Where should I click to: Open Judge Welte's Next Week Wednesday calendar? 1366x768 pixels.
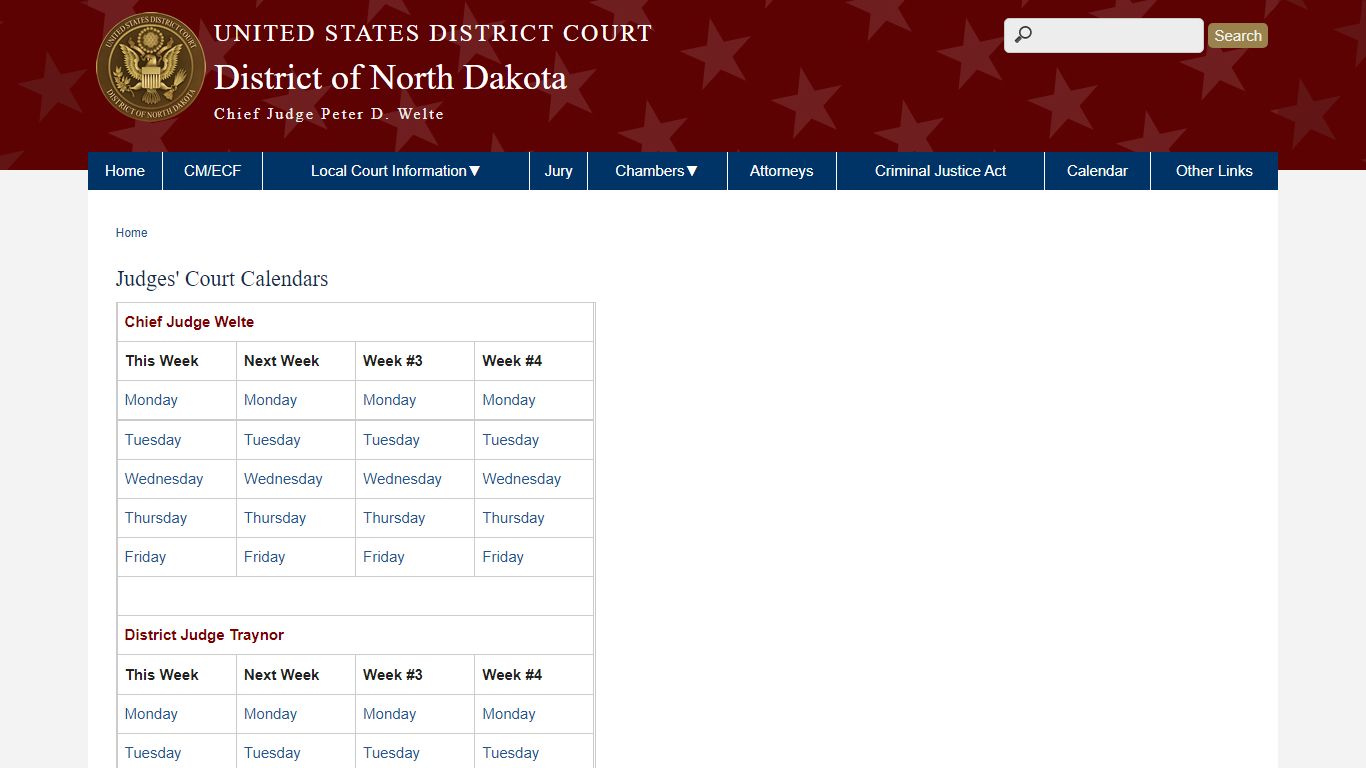point(283,479)
